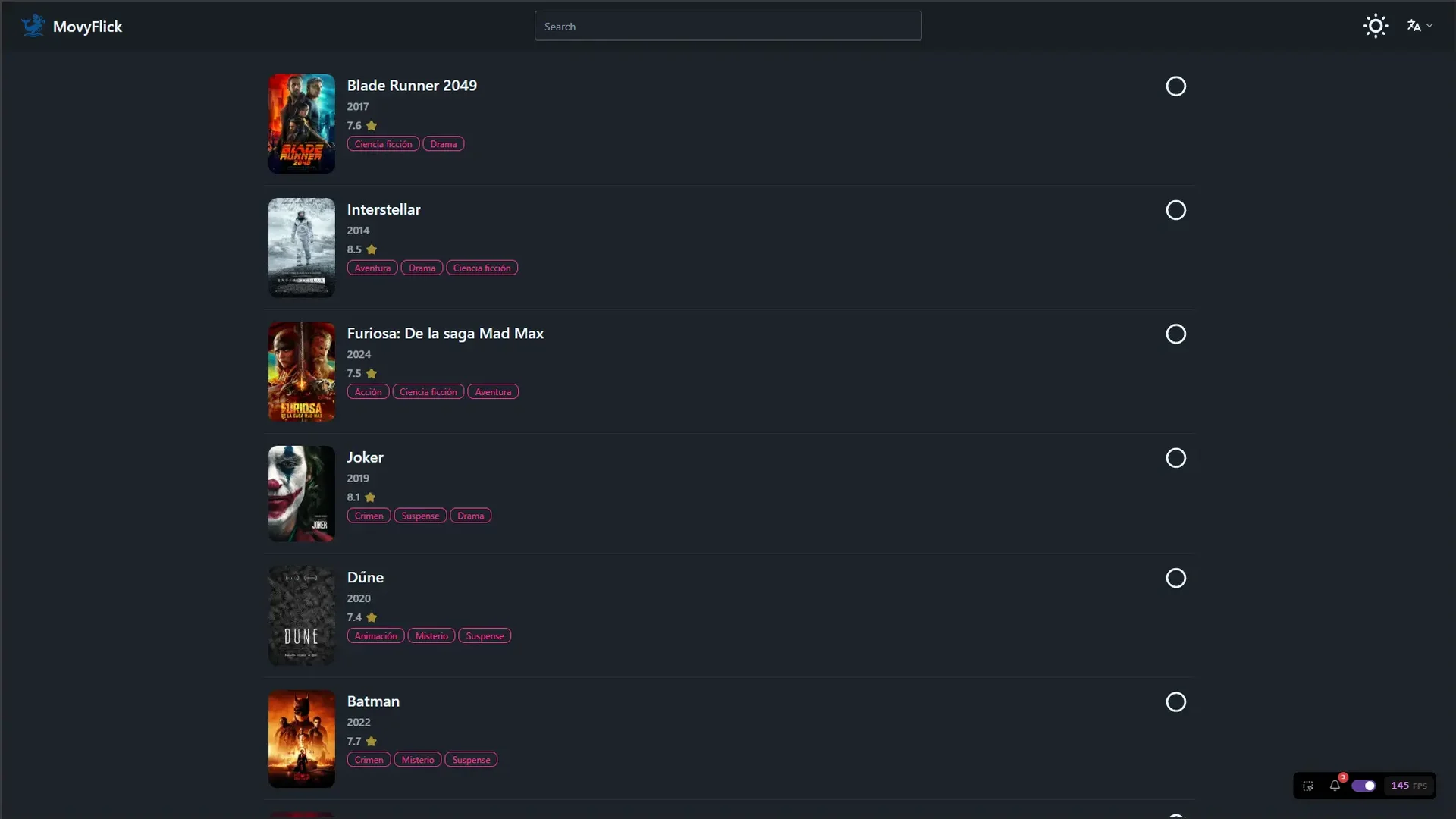Screen dimensions: 1456x819
Task: Select Ciencia ficción tag on Furiosa
Action: [x=428, y=392]
